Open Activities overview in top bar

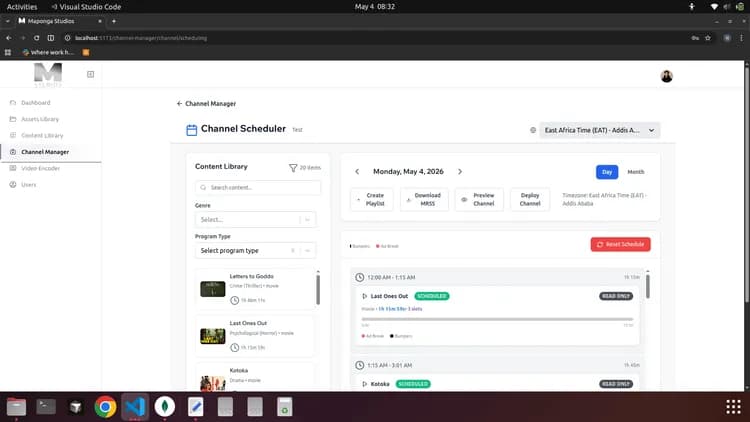(x=22, y=7)
